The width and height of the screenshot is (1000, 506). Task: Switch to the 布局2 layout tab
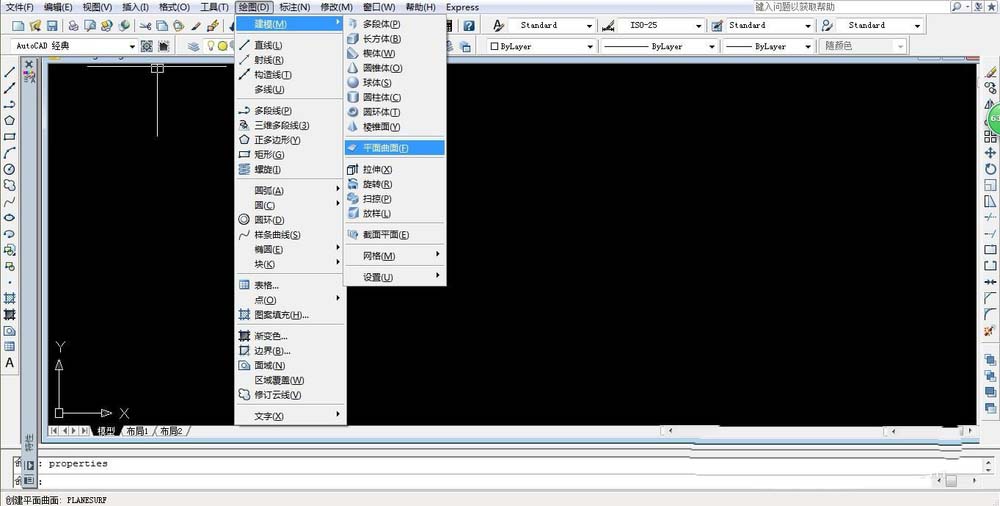171,431
